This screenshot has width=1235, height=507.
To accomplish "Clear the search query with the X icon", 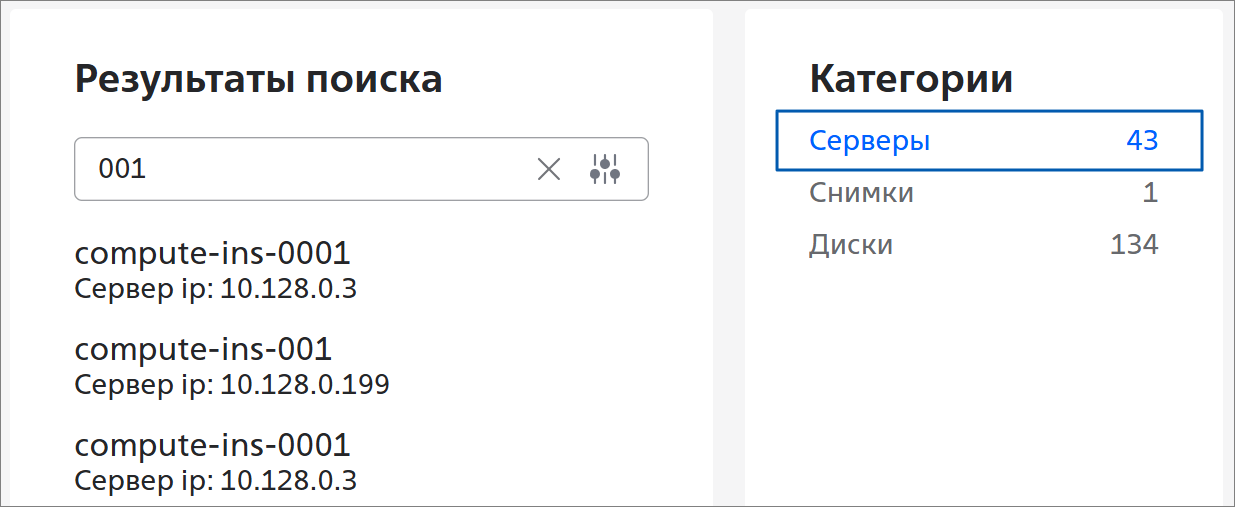I will click(549, 169).
